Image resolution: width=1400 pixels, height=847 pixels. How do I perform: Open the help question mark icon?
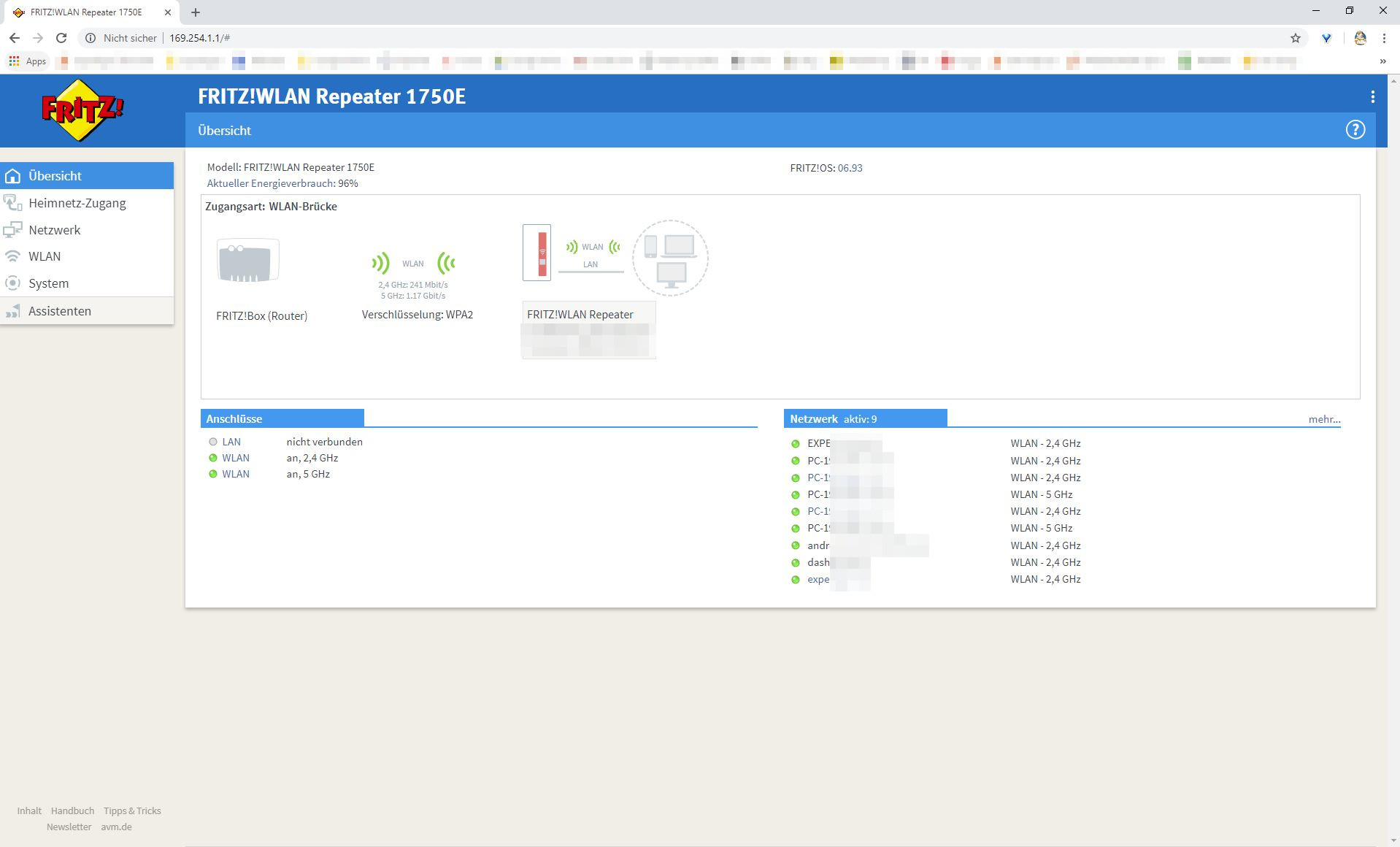pyautogui.click(x=1355, y=130)
